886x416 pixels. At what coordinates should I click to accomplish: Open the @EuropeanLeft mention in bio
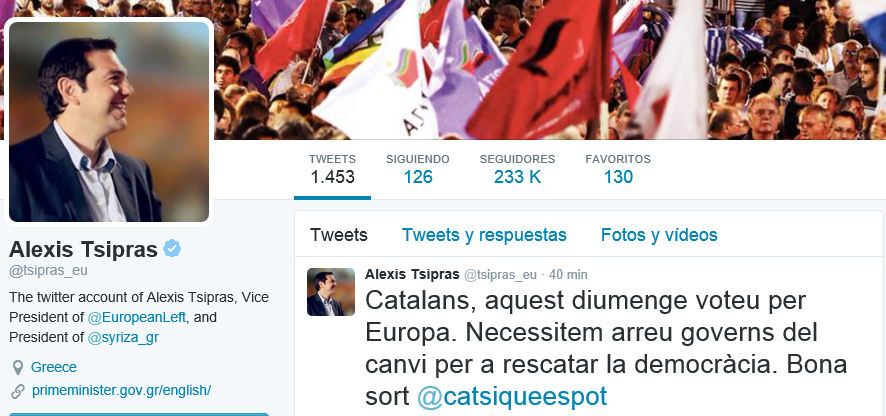click(x=137, y=317)
